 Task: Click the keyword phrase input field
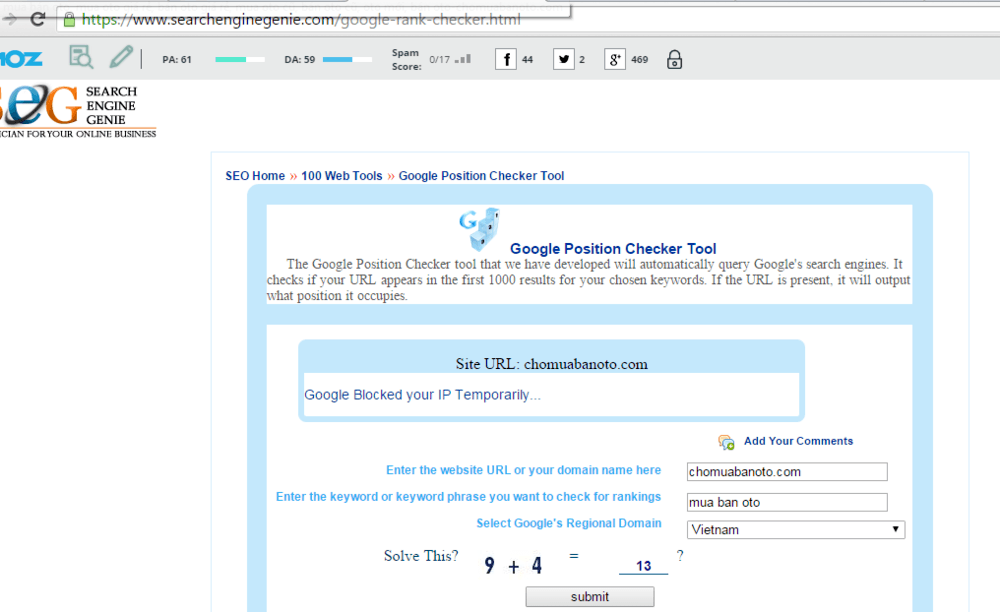point(787,502)
